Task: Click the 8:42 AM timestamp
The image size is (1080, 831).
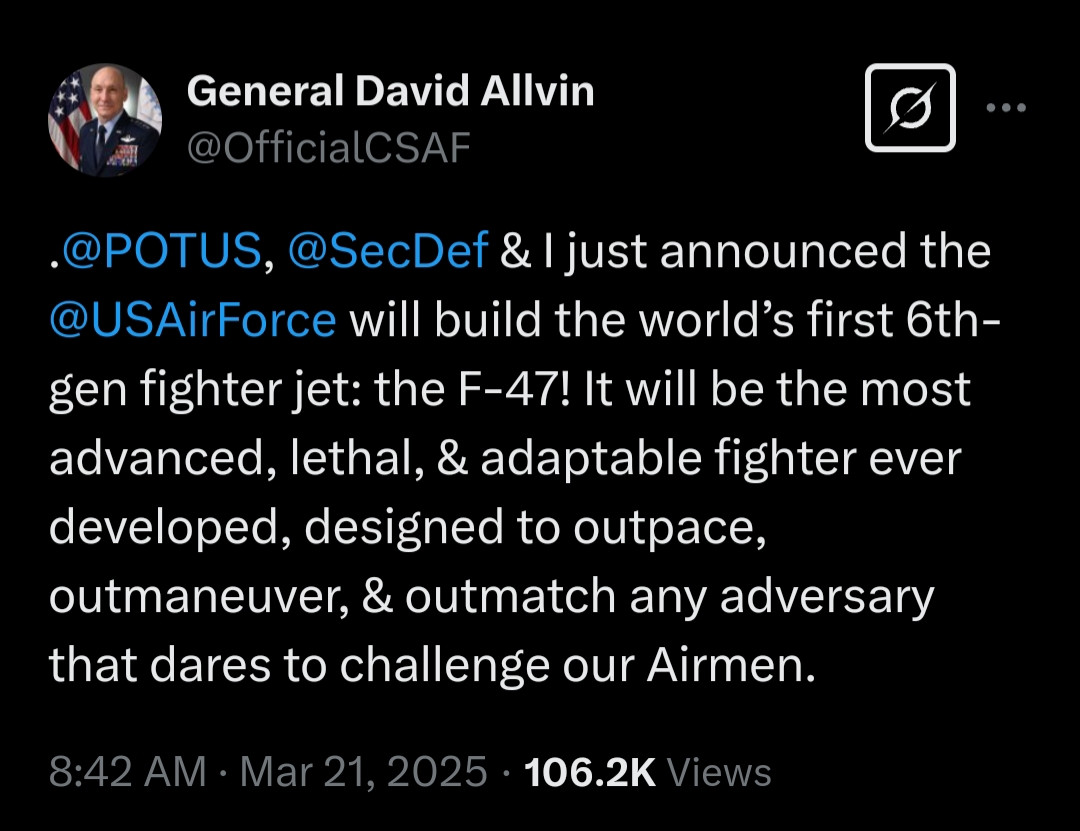Action: click(127, 773)
